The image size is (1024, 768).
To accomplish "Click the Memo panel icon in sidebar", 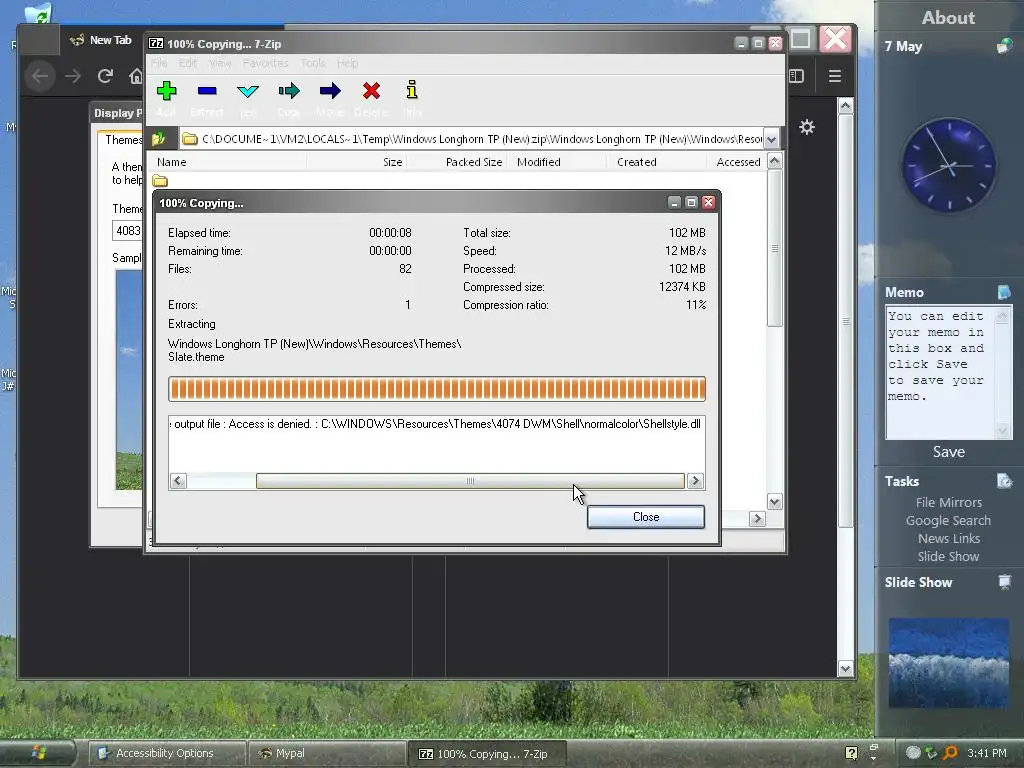I will (1004, 292).
